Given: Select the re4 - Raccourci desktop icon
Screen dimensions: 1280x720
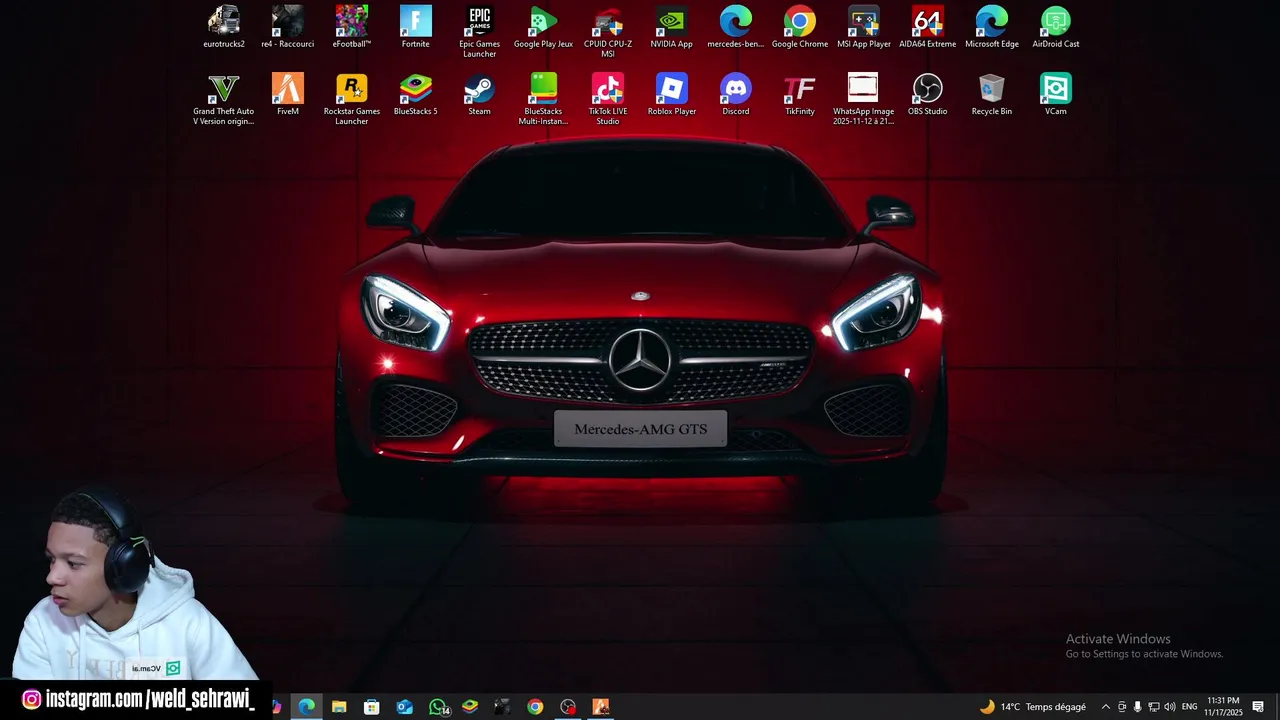Looking at the screenshot, I should [x=288, y=27].
